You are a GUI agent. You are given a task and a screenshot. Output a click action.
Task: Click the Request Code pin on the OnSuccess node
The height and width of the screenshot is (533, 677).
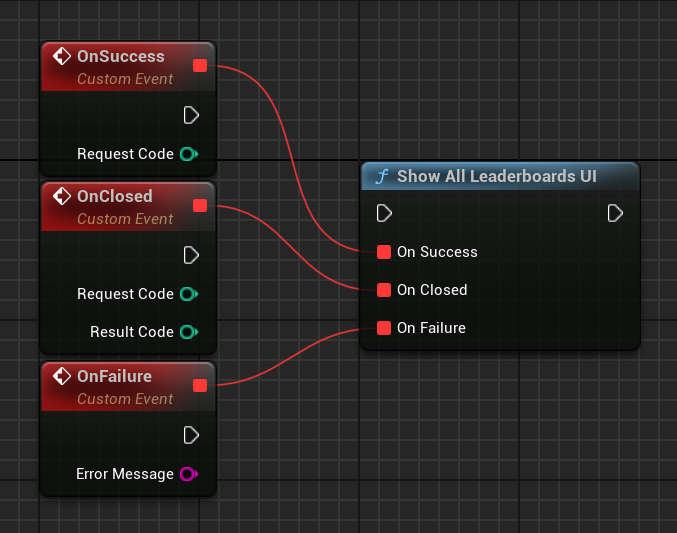coord(188,154)
